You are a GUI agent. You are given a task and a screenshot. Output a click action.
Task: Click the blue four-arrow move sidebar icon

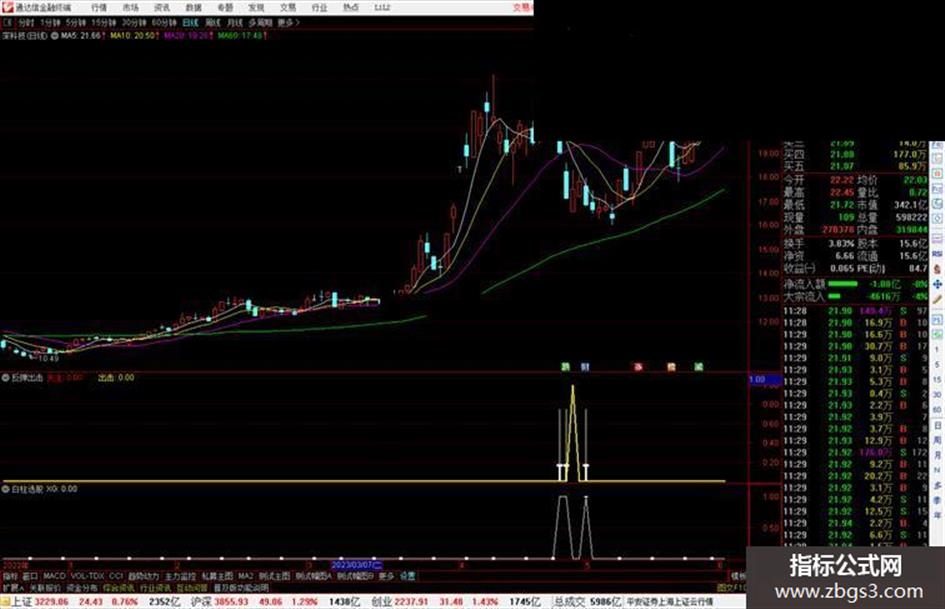coord(937,284)
